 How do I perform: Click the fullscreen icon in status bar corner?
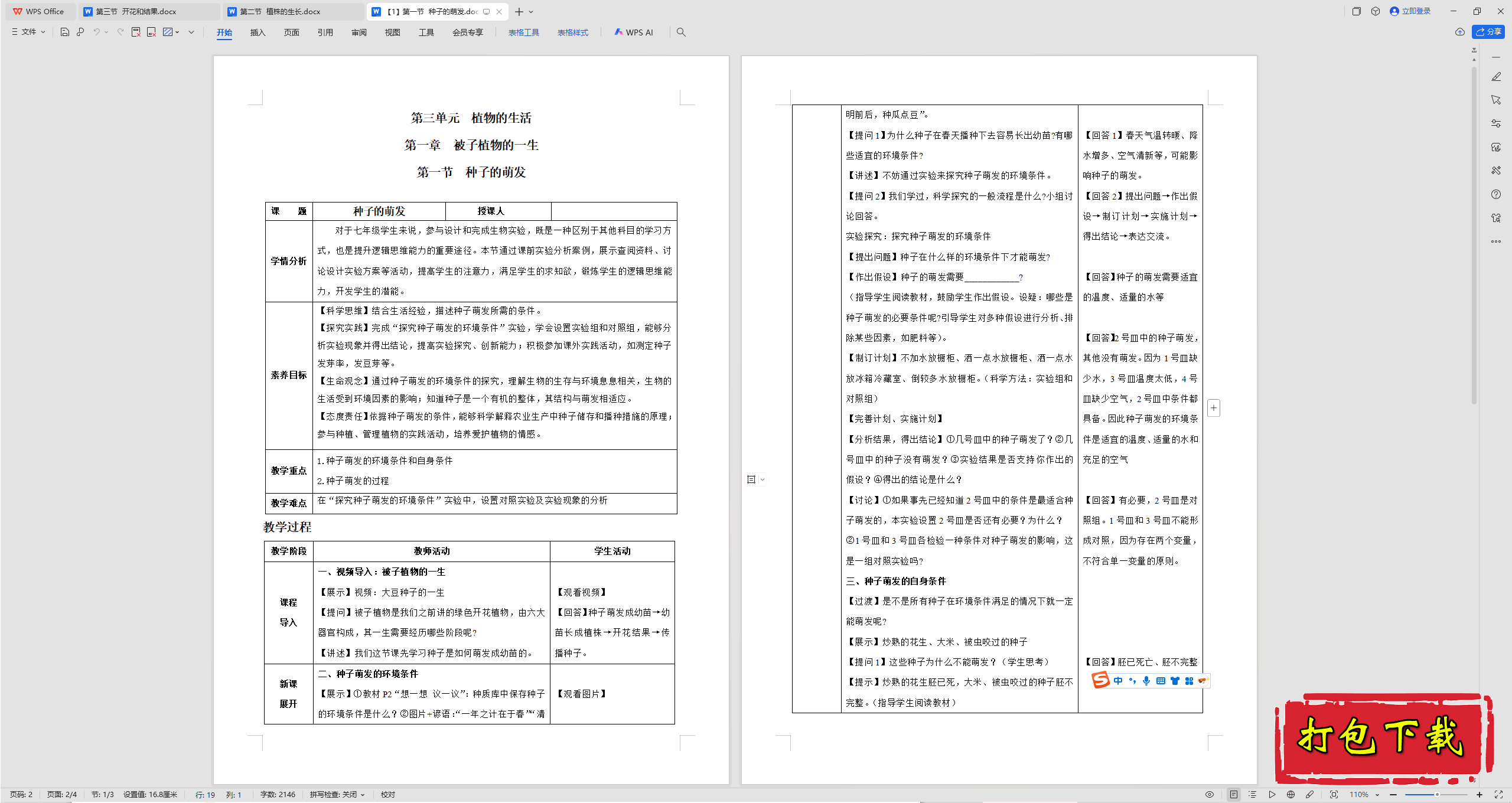(1498, 795)
